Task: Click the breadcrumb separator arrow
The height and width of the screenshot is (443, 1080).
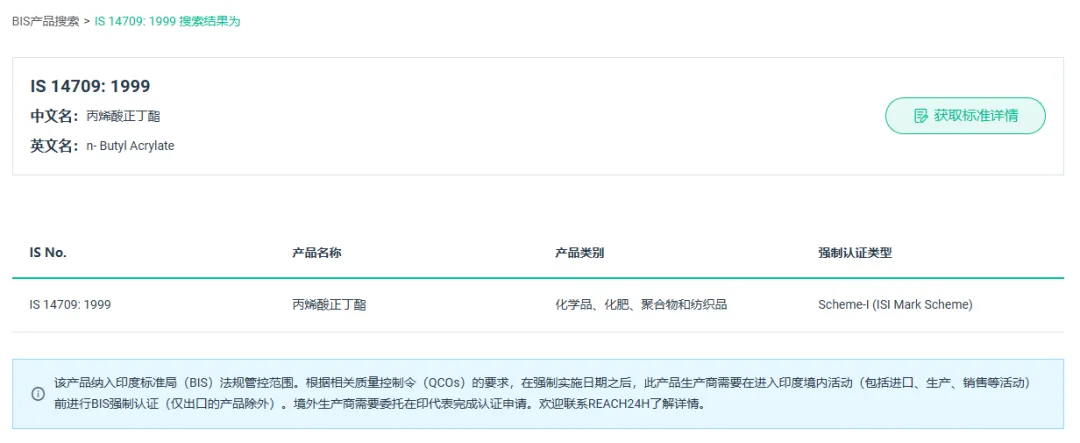Action: (x=87, y=21)
